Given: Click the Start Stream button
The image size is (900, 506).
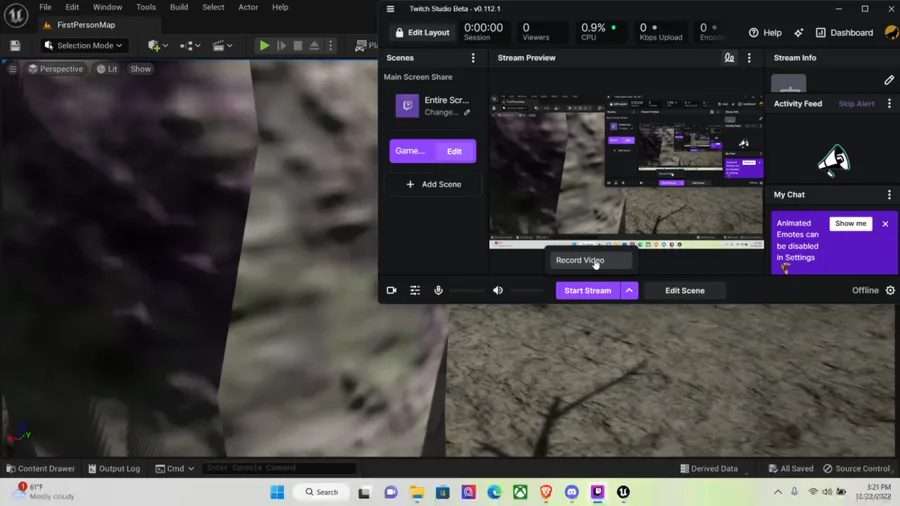Looking at the screenshot, I should pyautogui.click(x=587, y=291).
